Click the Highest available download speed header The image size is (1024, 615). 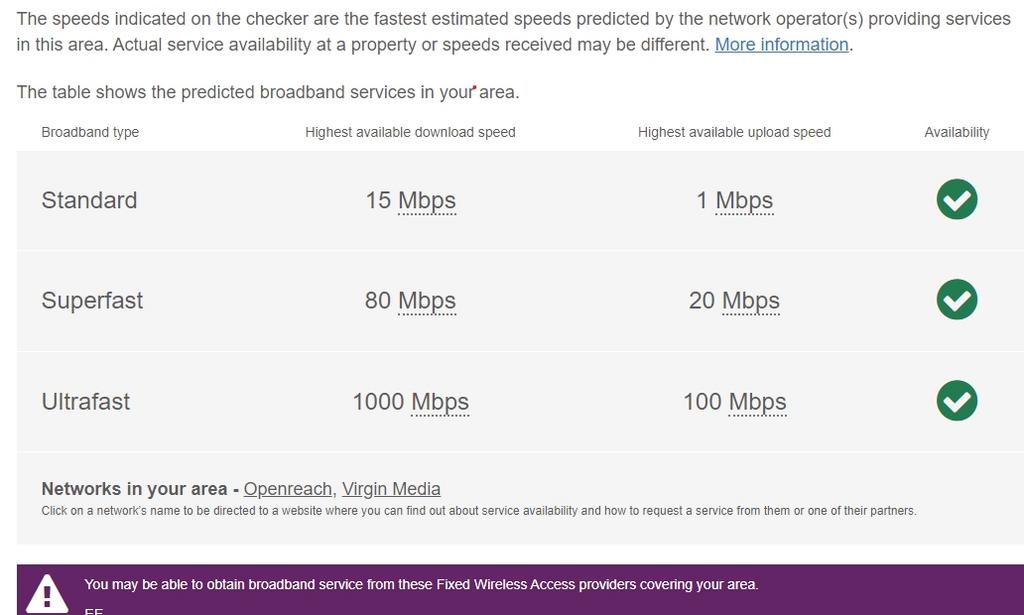(x=410, y=132)
